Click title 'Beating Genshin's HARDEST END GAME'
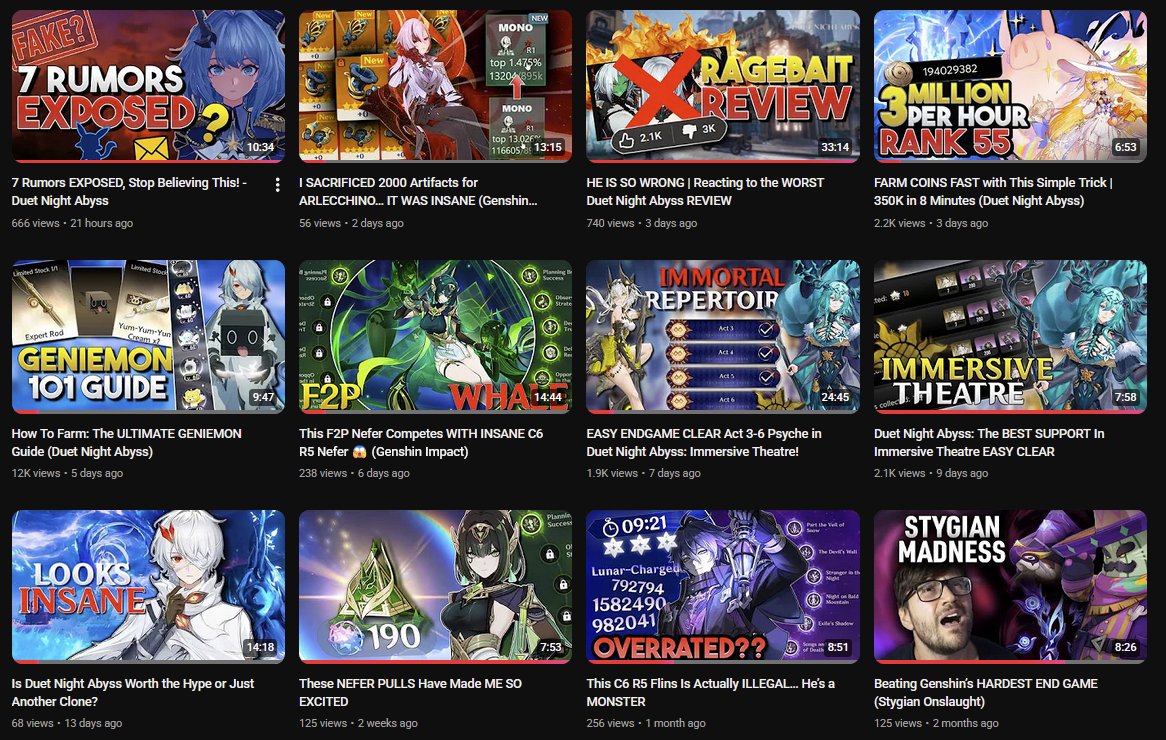Viewport: 1166px width, 740px height. tap(985, 692)
